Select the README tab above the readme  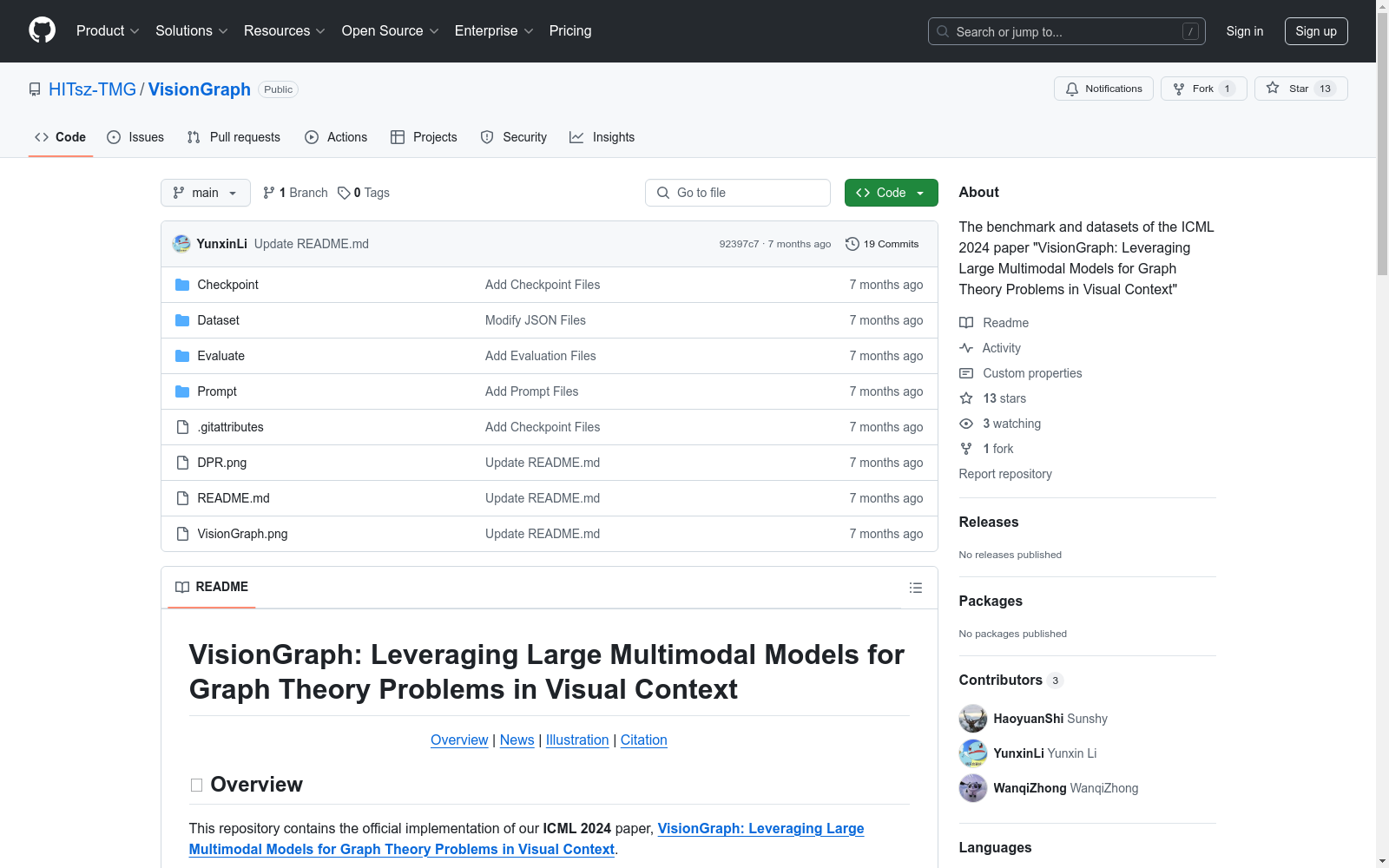[212, 587]
